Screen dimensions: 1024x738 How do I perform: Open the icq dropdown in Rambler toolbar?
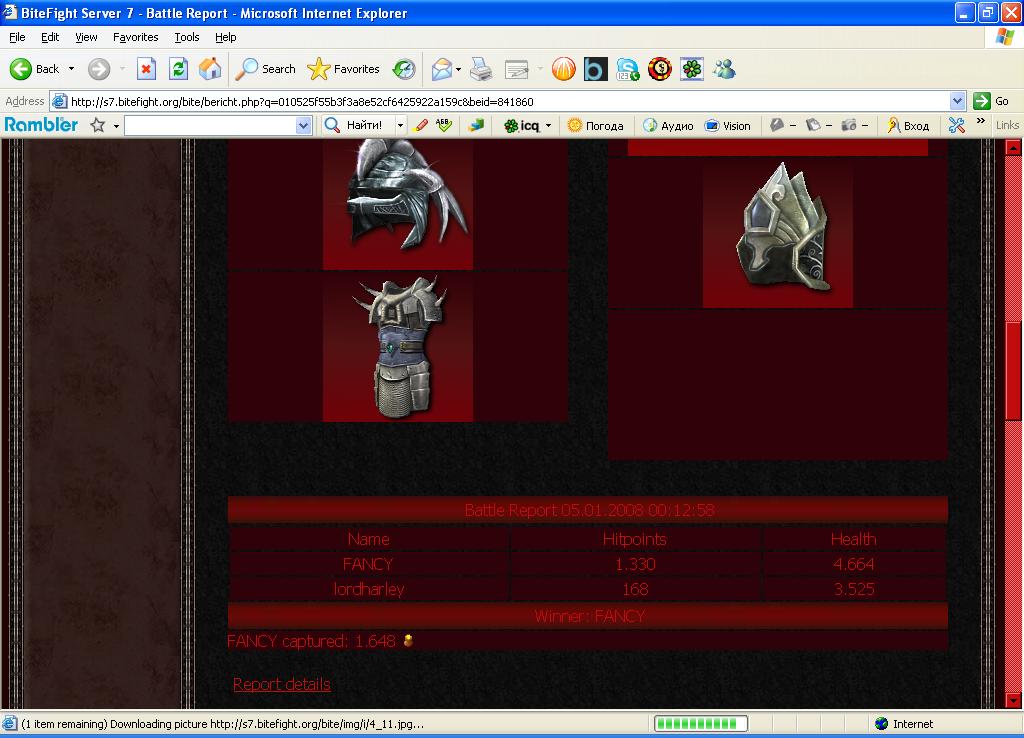click(x=549, y=125)
